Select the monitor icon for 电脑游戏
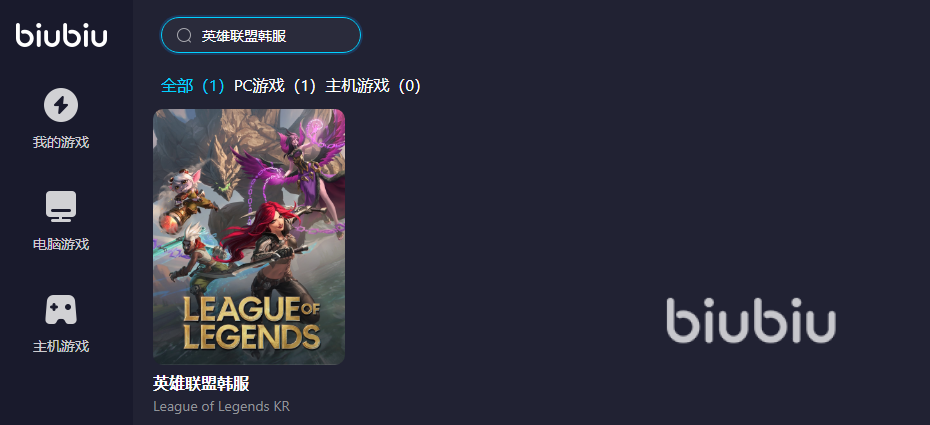930x425 pixels. click(61, 206)
